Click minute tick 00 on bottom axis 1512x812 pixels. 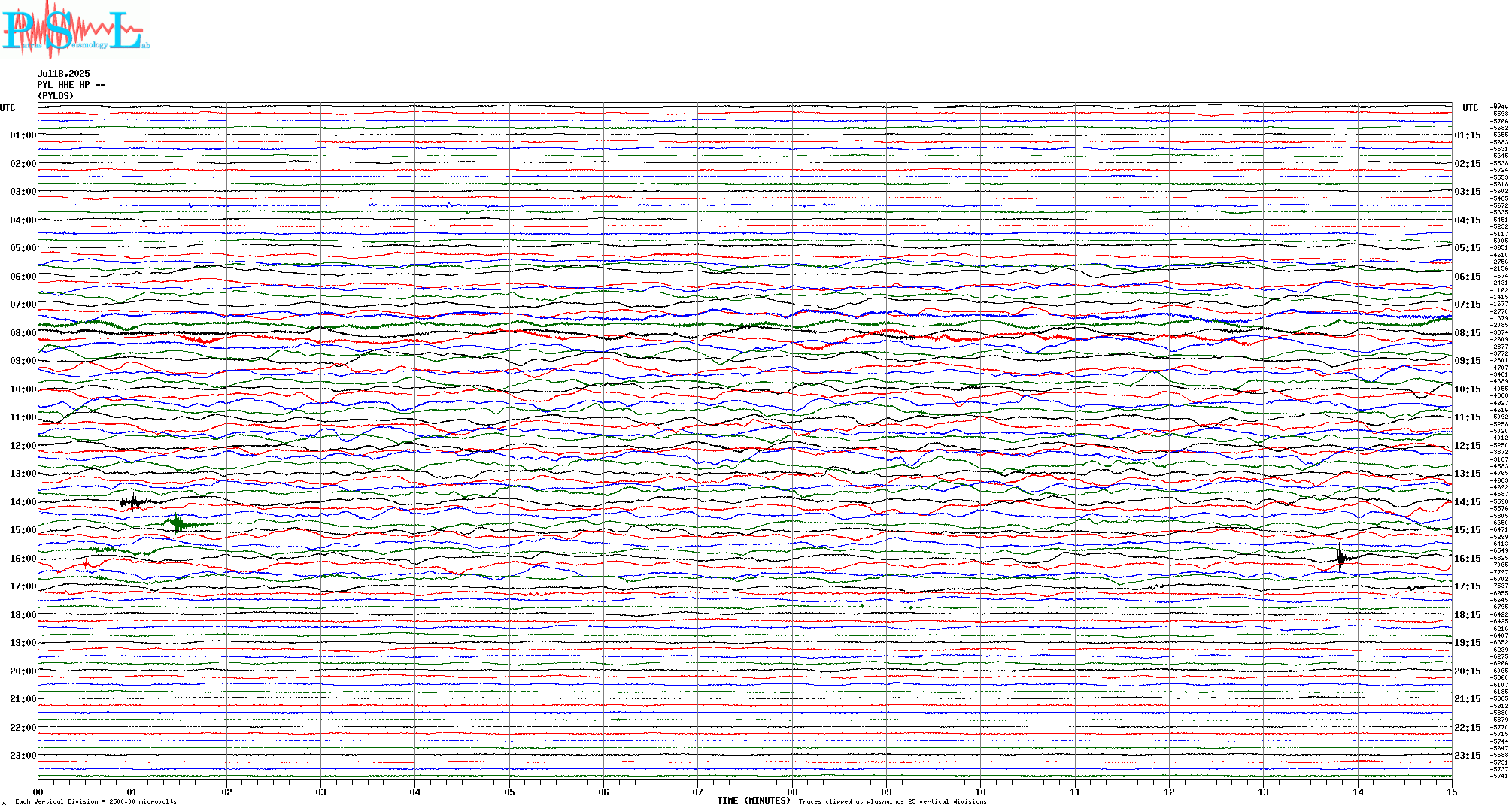coord(38,792)
